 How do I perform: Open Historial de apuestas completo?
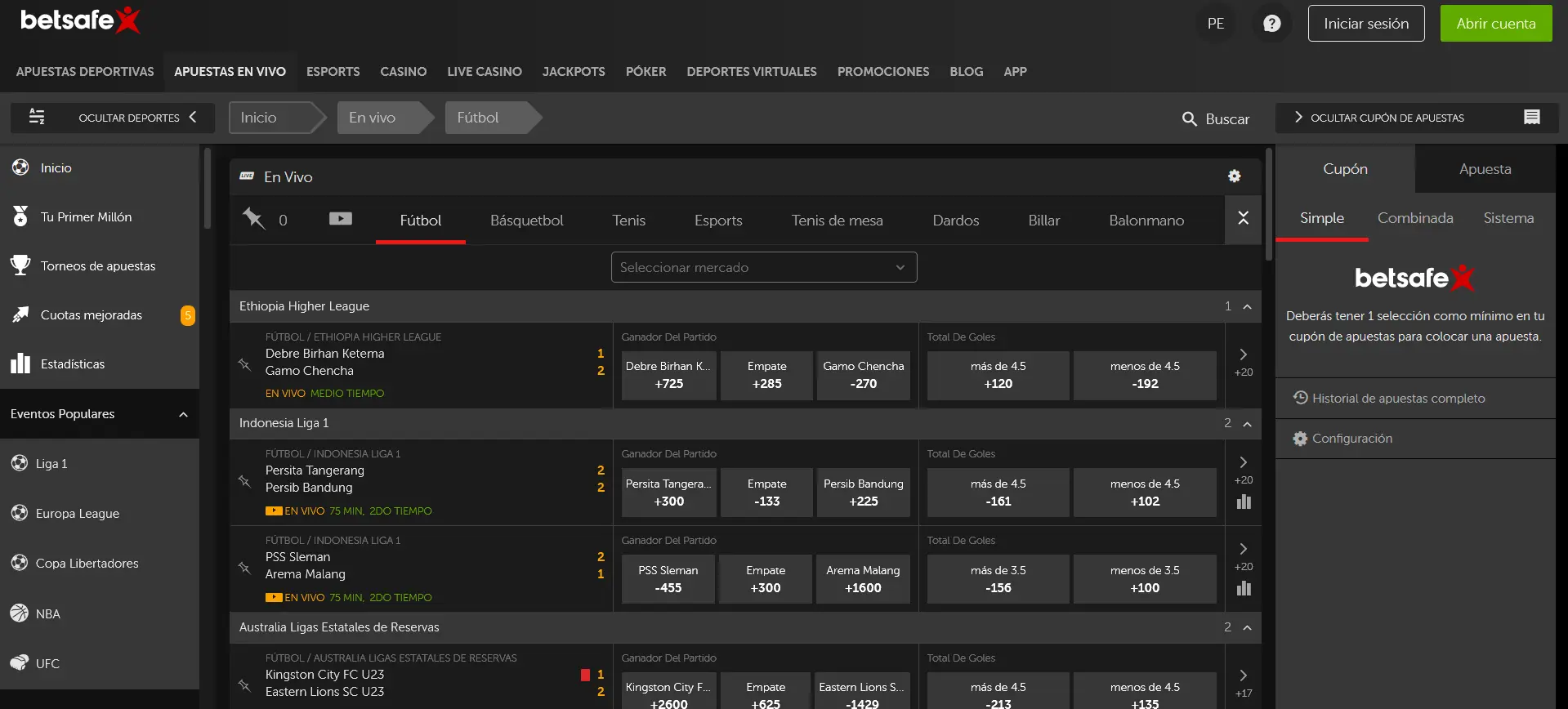[x=1415, y=398]
